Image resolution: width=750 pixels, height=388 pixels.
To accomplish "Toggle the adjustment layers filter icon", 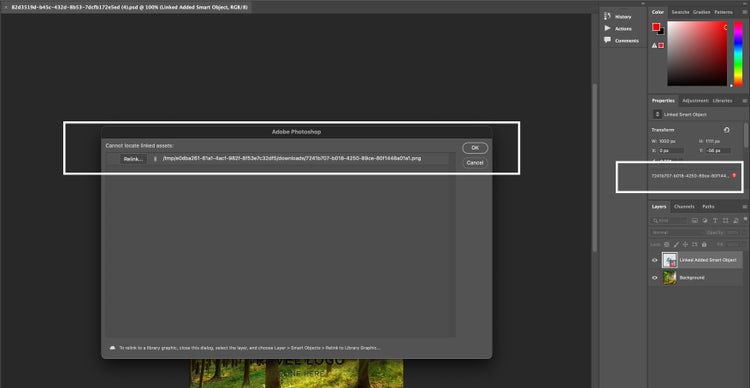I will 705,221.
